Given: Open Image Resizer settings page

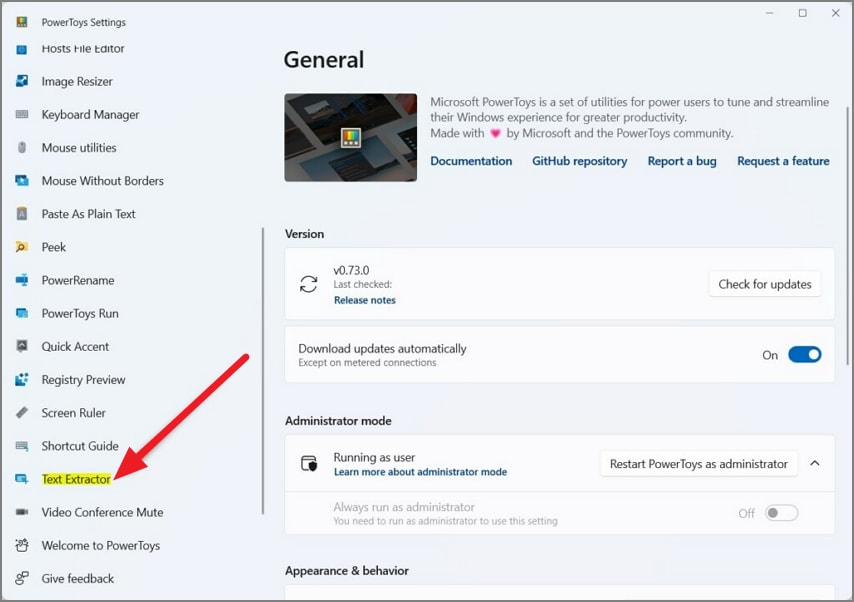Looking at the screenshot, I should click(77, 81).
